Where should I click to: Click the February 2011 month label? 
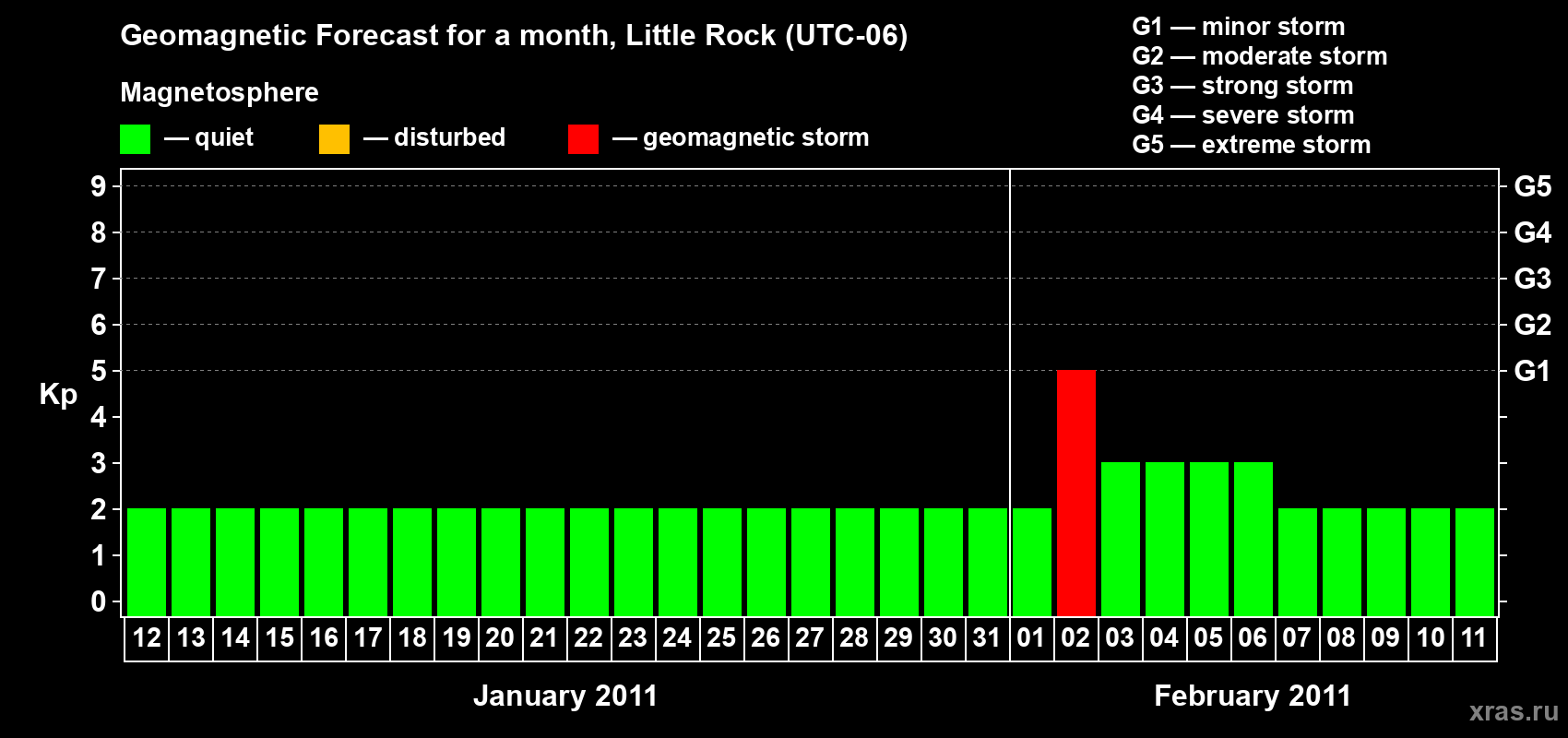tap(1253, 696)
